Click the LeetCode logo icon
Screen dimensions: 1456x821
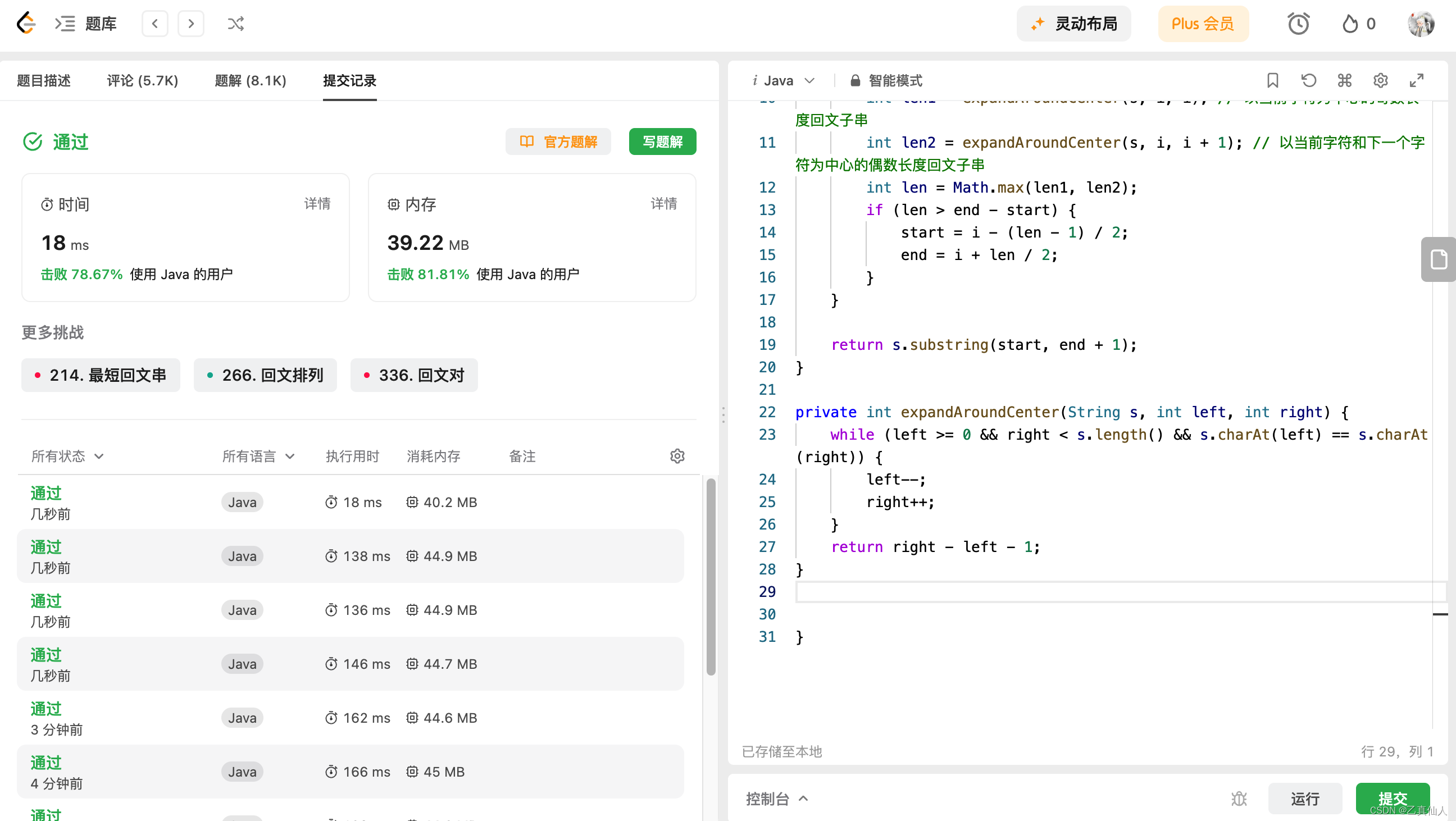click(26, 23)
